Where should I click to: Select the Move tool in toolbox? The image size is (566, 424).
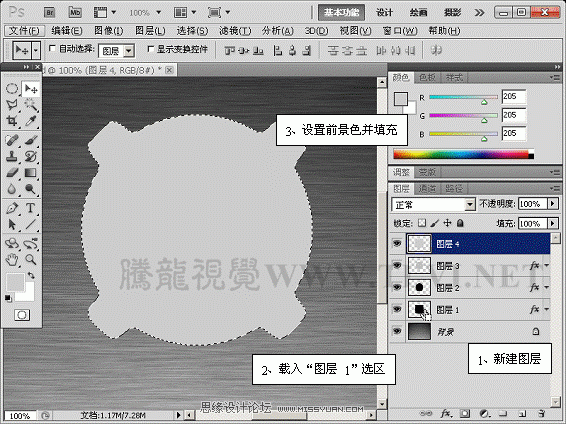pyautogui.click(x=31, y=88)
